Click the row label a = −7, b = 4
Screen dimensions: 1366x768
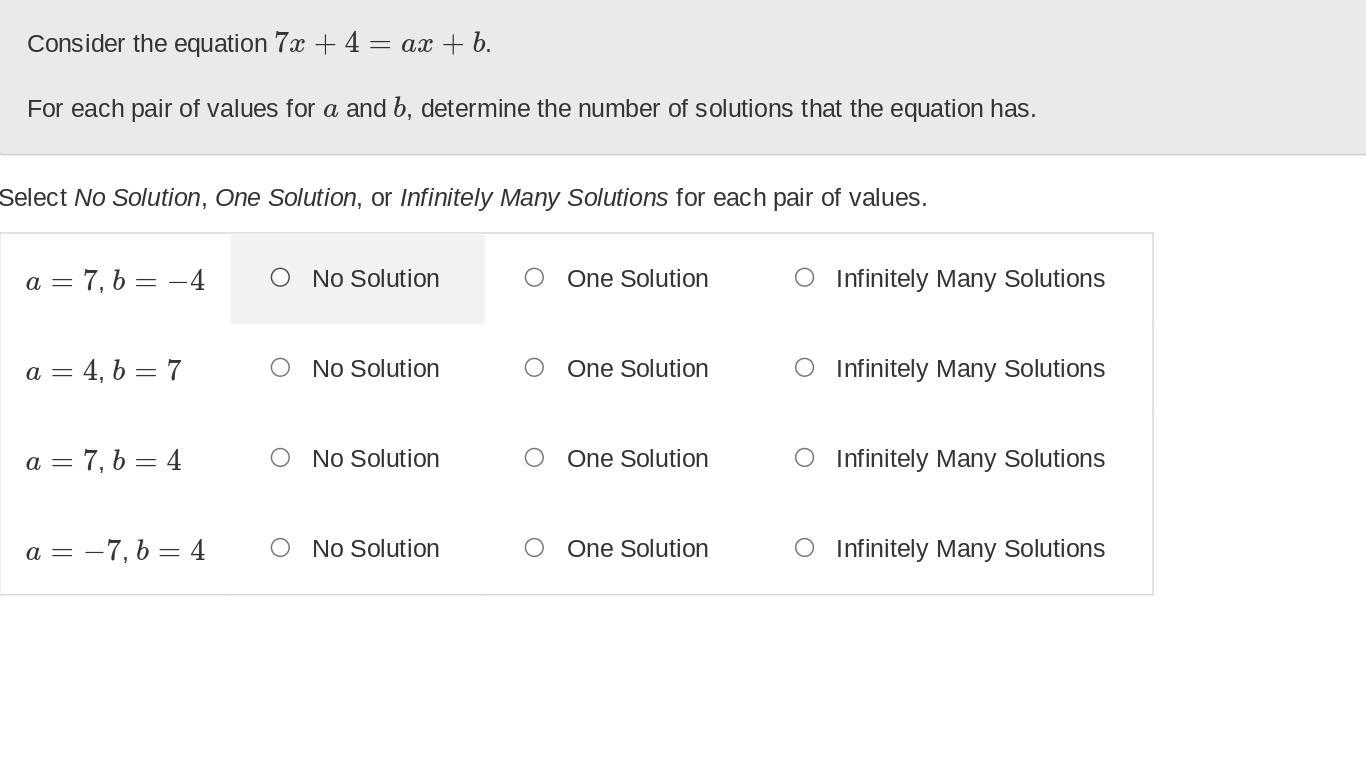tap(115, 551)
